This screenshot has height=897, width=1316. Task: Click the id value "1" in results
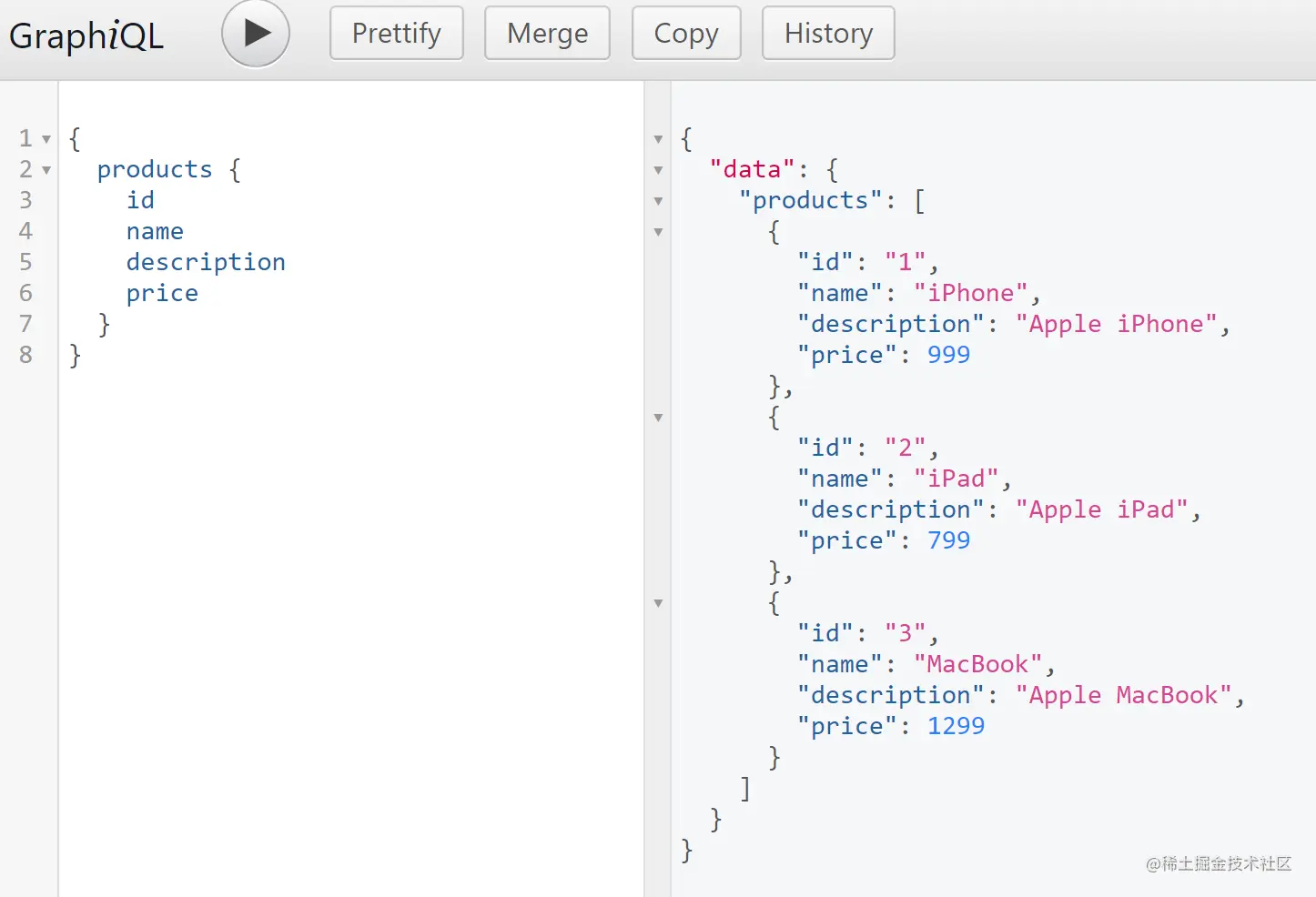[906, 262]
